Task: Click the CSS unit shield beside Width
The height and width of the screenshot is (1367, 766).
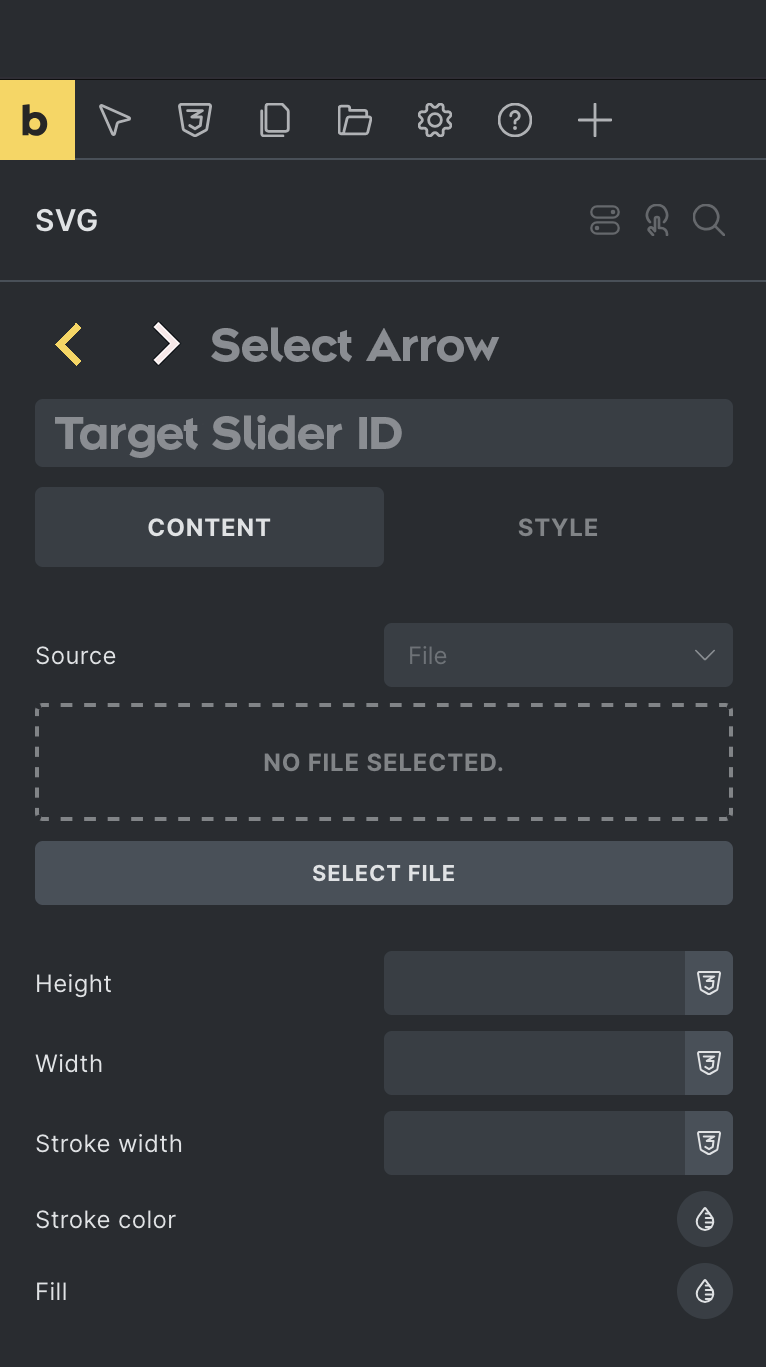Action: (x=707, y=1063)
